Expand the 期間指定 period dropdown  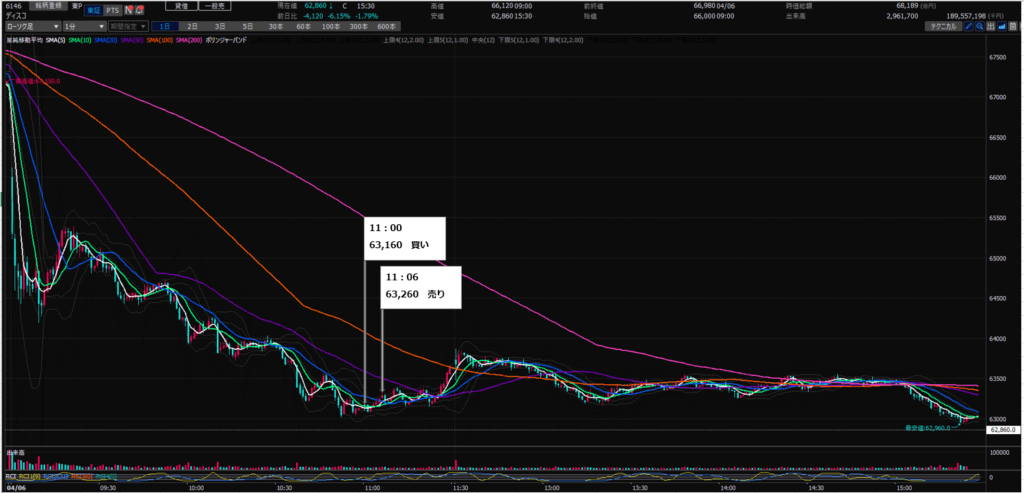(127, 26)
